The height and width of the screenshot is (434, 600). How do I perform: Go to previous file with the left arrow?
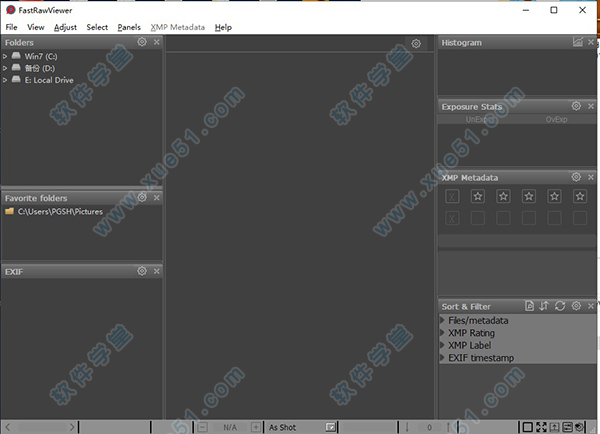tap(8, 427)
